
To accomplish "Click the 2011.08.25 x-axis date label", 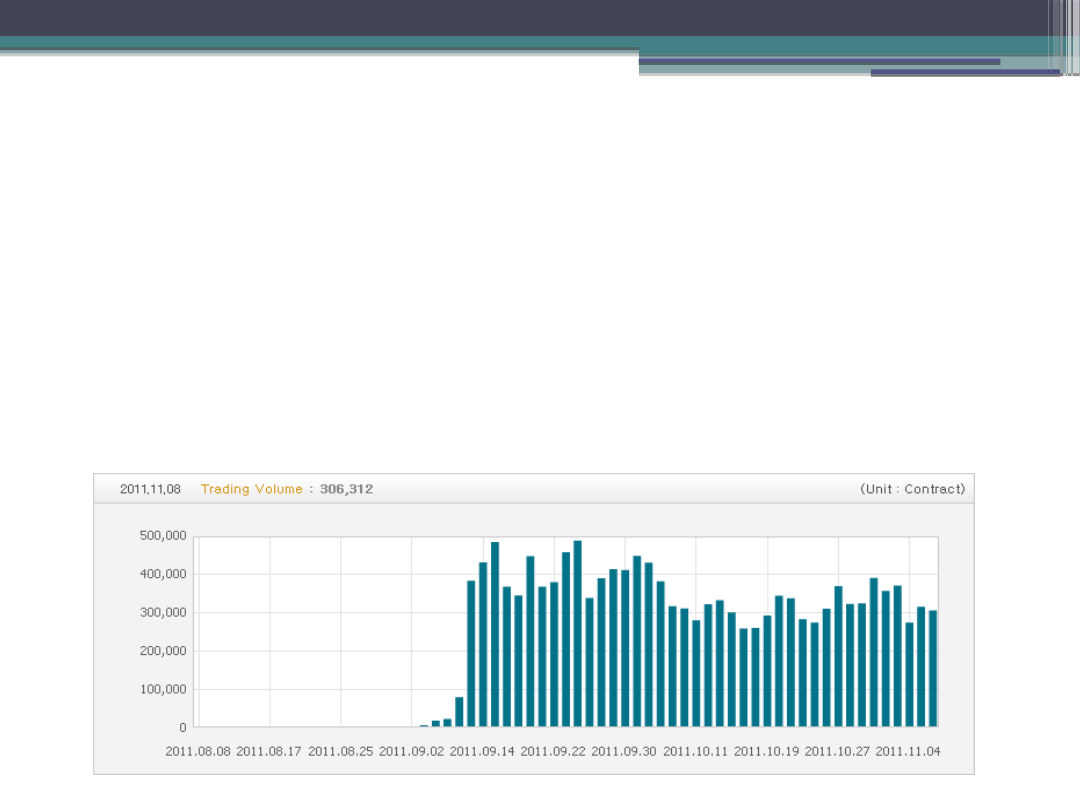I will (x=341, y=751).
